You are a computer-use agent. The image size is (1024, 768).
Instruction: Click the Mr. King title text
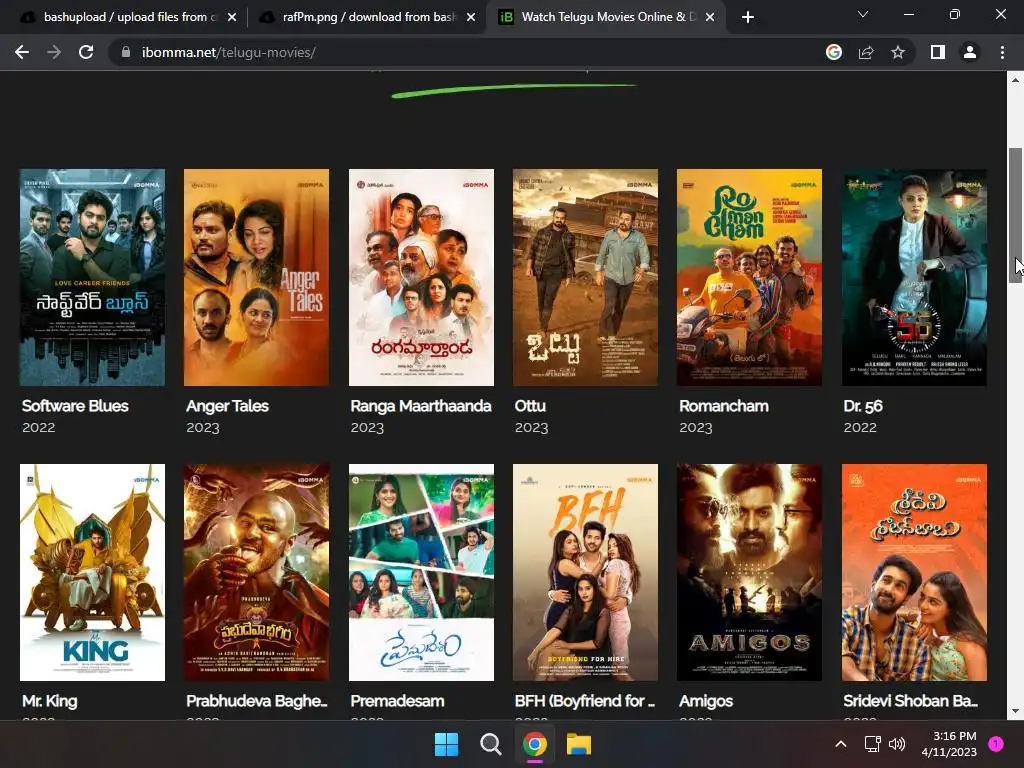[50, 701]
